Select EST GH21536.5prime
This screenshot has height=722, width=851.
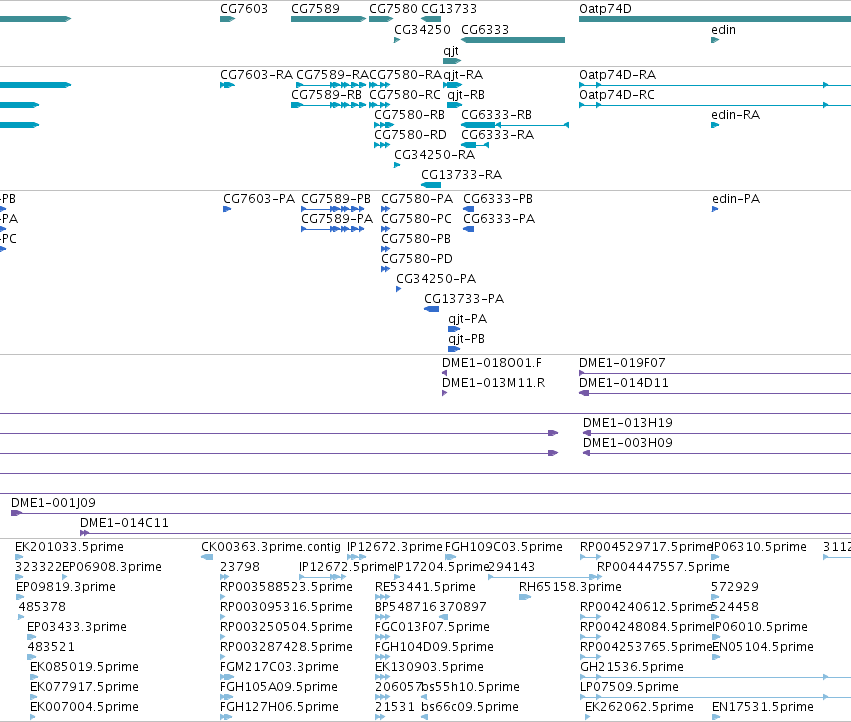[632, 667]
